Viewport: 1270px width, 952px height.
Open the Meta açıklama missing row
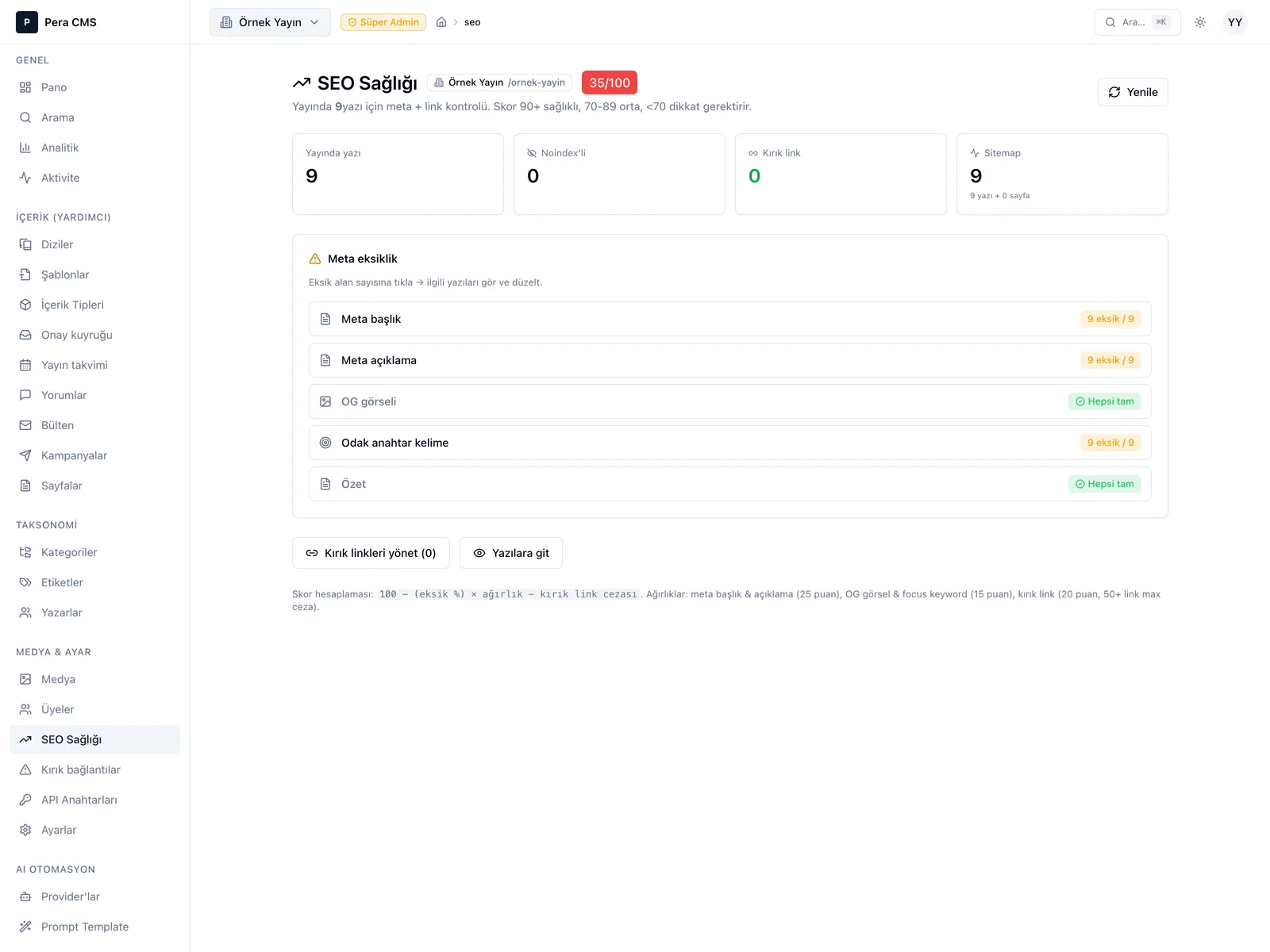[729, 360]
